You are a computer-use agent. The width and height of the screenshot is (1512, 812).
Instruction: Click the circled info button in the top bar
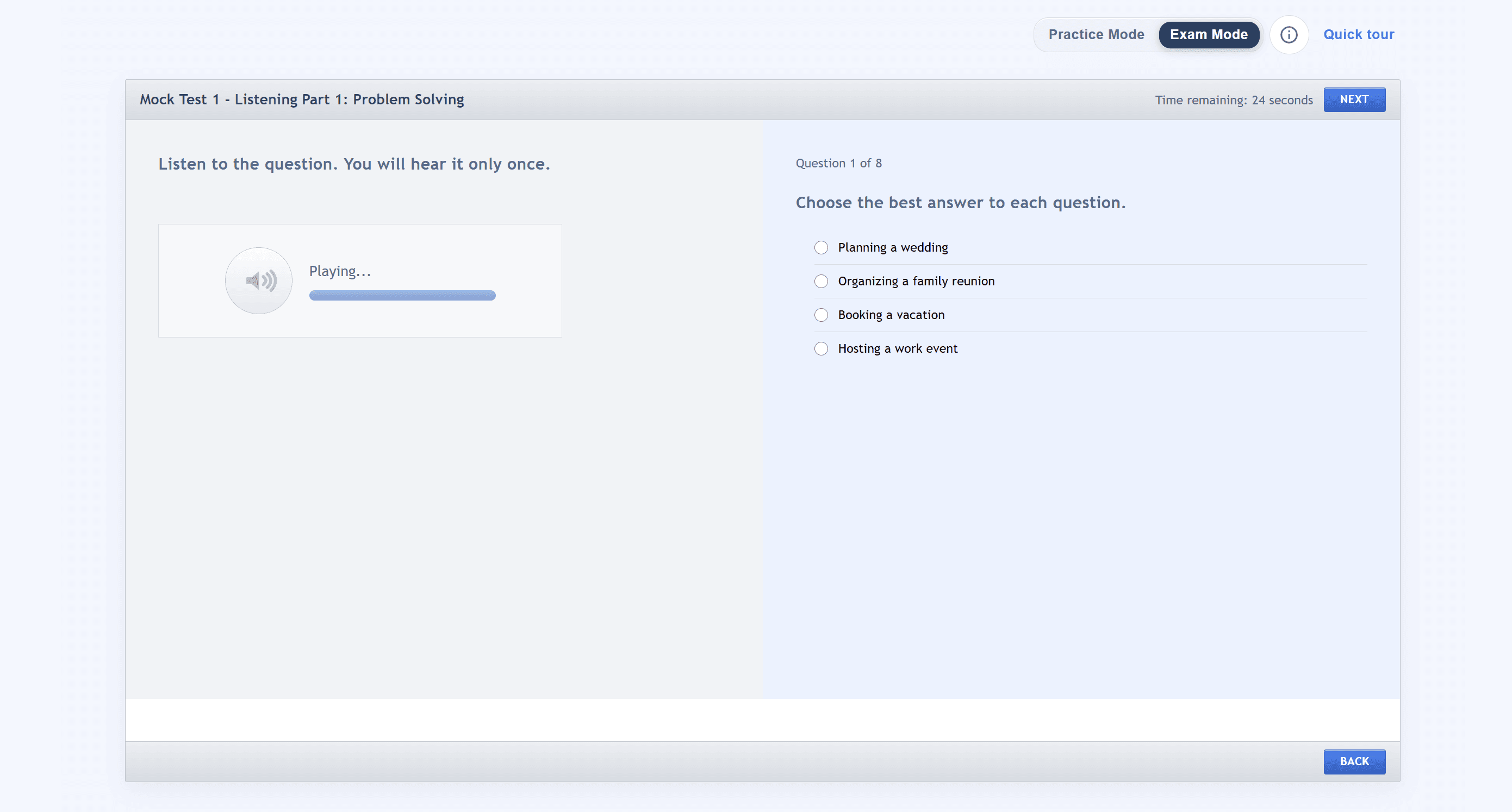(1289, 35)
